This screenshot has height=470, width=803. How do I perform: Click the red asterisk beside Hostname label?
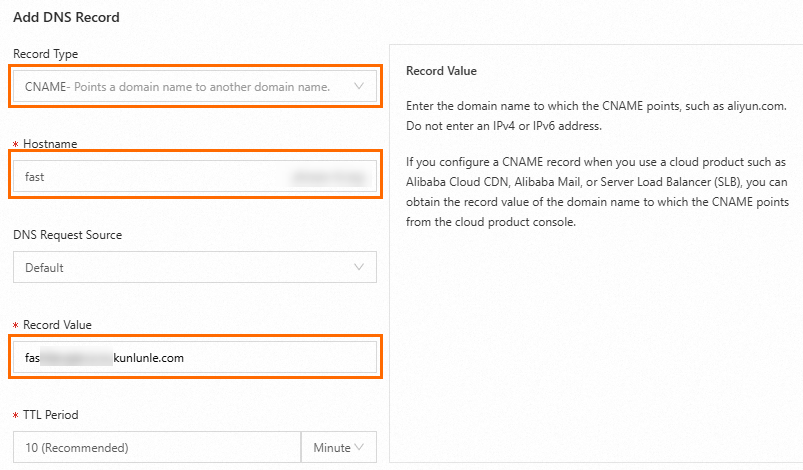pyautogui.click(x=16, y=145)
